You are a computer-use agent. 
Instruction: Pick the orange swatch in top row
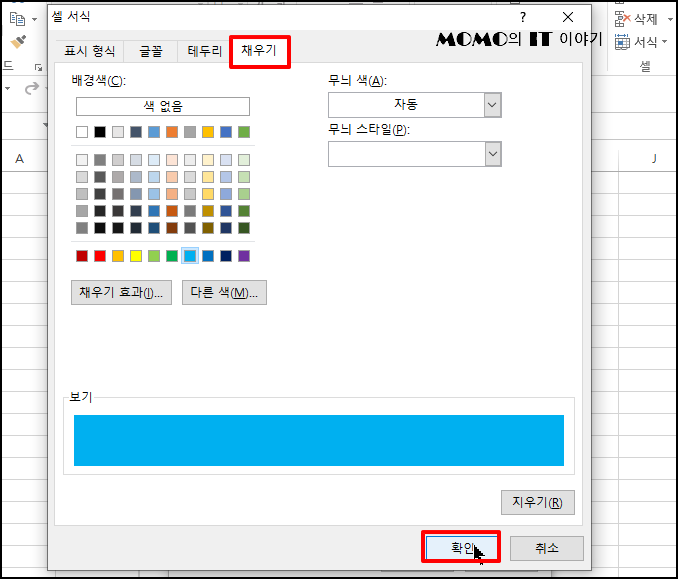(x=172, y=132)
